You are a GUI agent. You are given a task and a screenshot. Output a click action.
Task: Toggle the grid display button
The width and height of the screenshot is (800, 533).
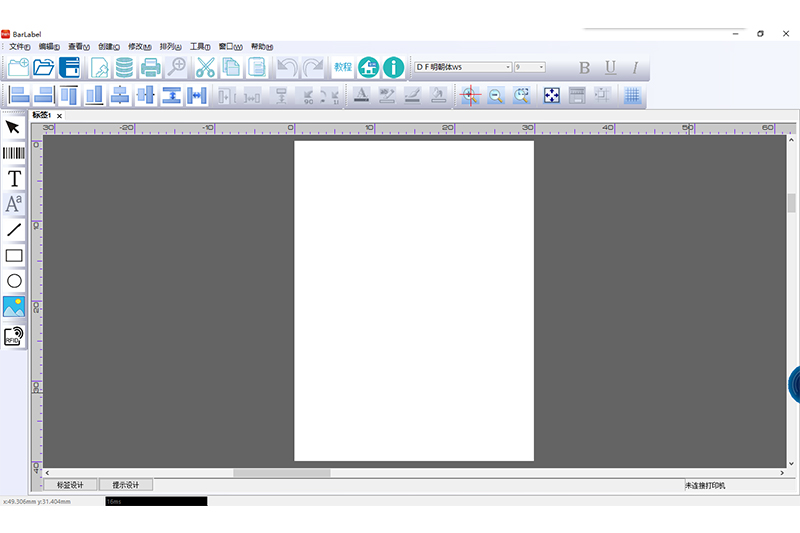click(632, 96)
